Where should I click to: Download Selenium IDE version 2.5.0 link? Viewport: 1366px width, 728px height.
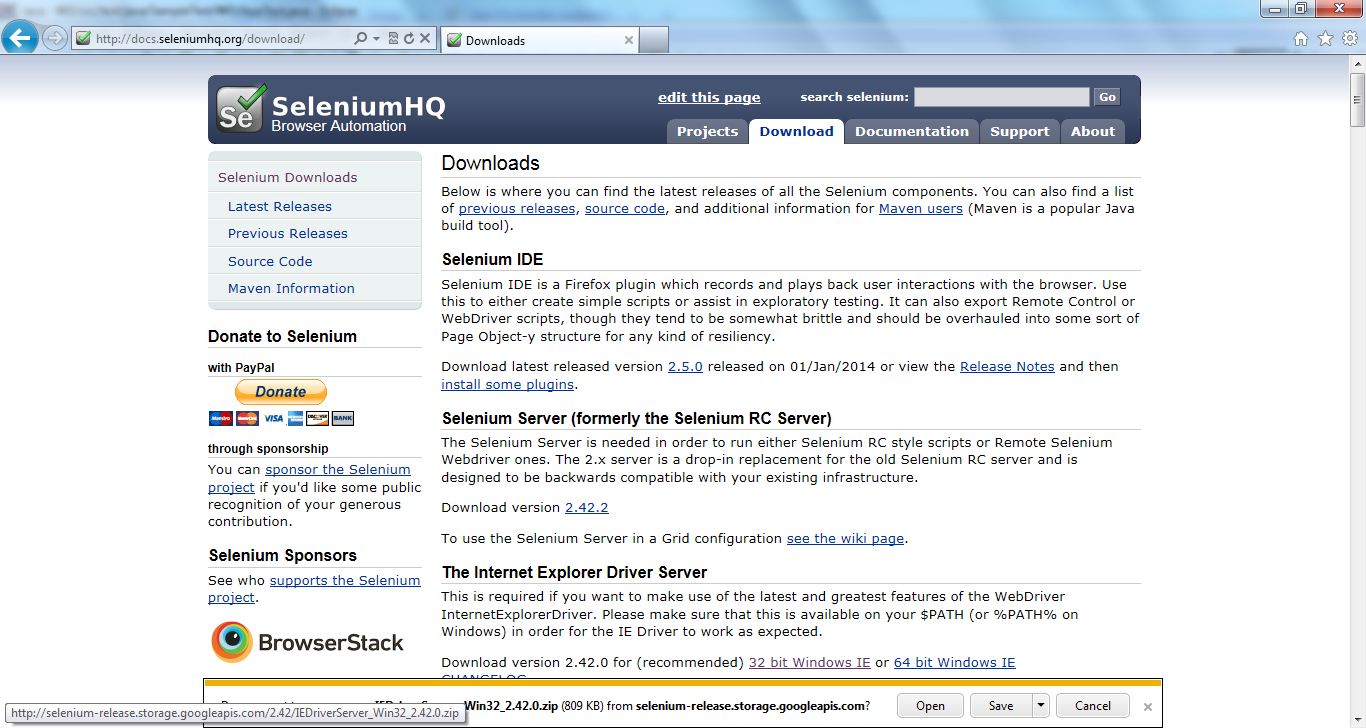click(x=685, y=366)
